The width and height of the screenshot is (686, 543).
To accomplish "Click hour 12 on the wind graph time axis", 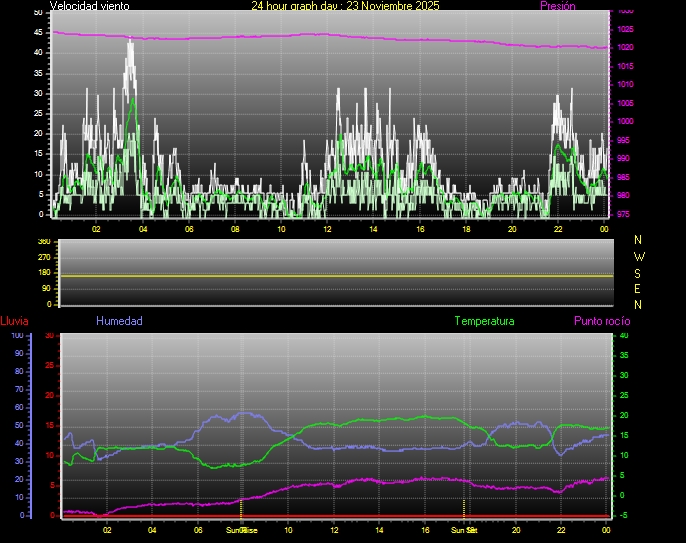I will (326, 228).
